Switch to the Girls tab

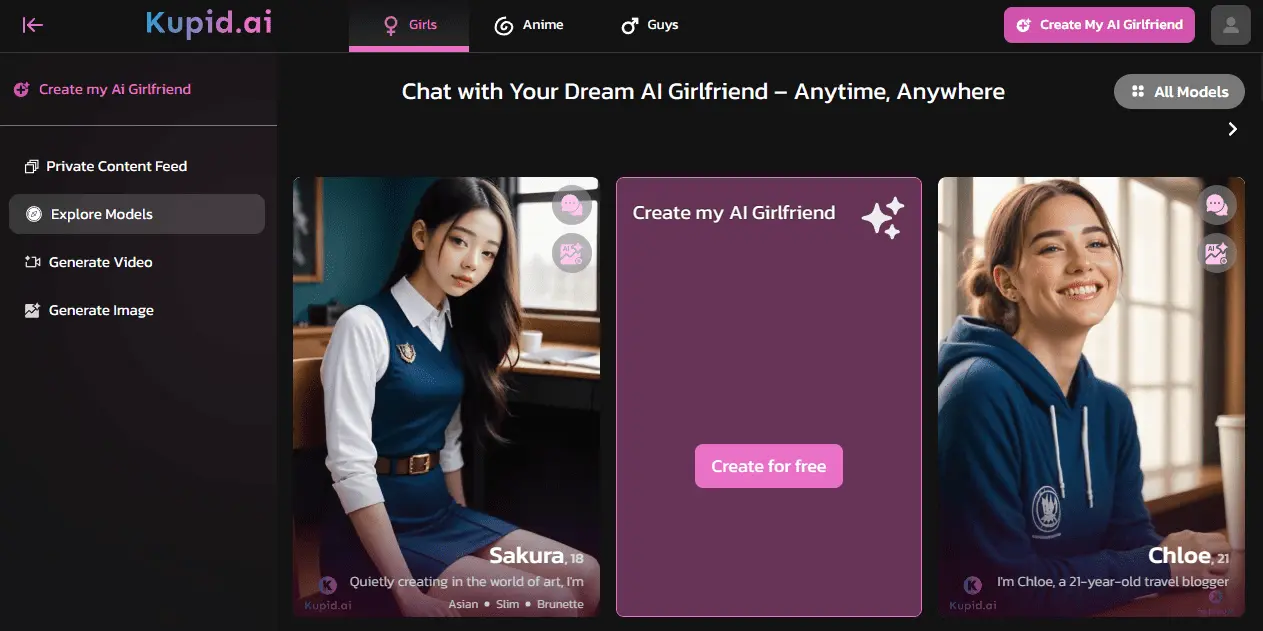coord(409,25)
